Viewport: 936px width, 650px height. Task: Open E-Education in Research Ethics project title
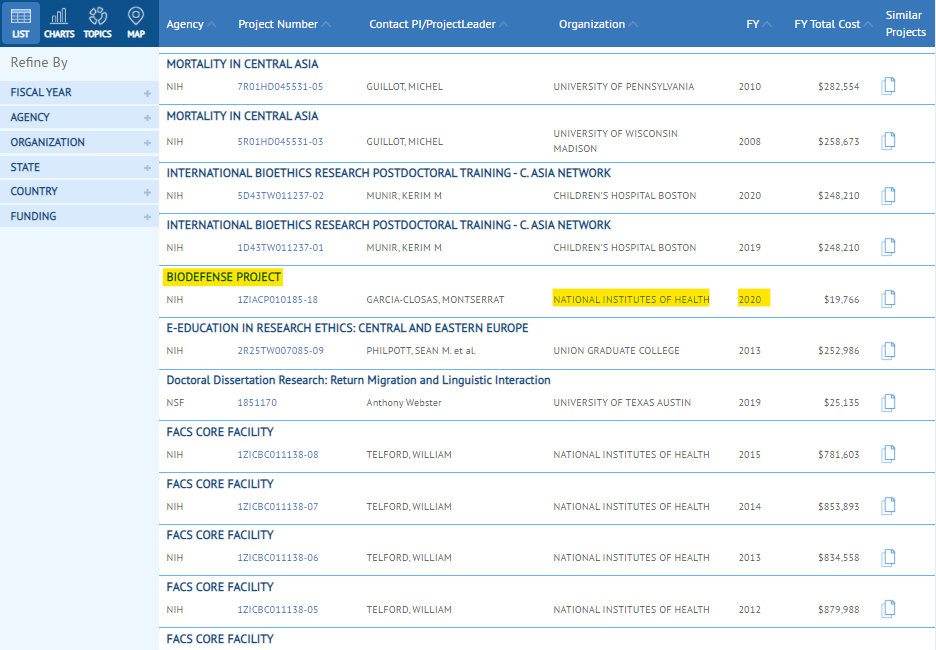tap(347, 328)
